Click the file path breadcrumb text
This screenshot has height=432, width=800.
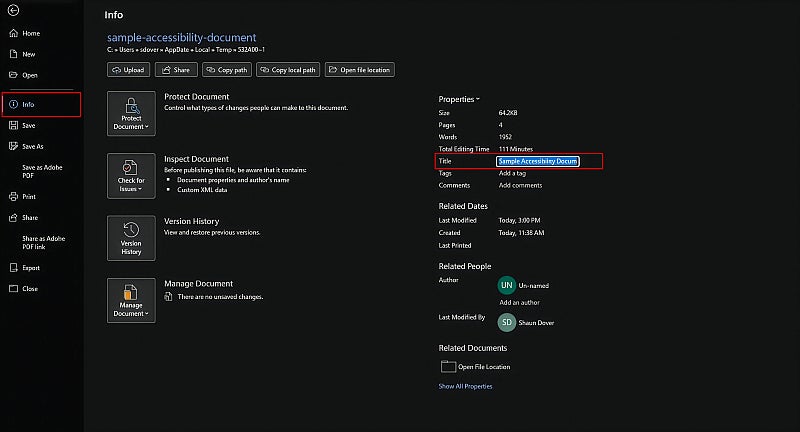[186, 50]
